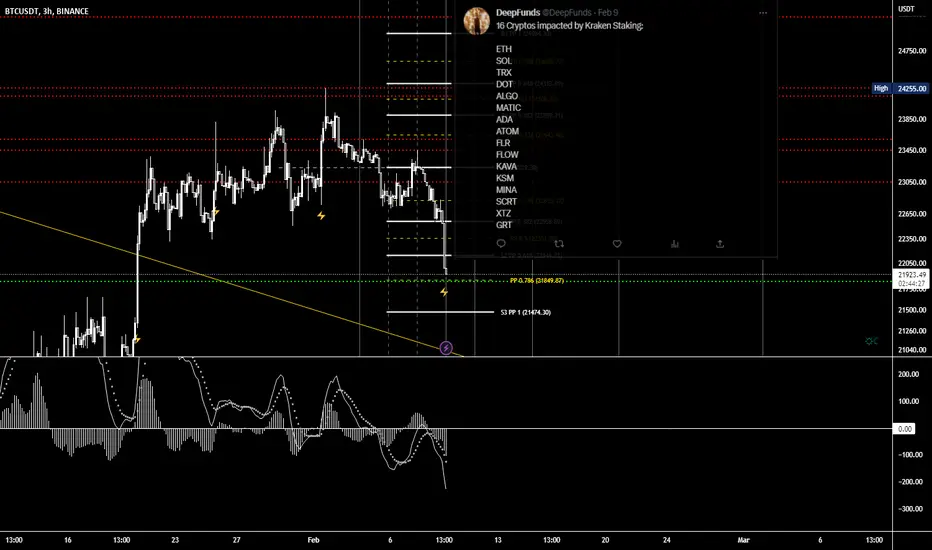
Task: Click the yellow lightning marker under the February 1 candles
Action: (x=321, y=216)
